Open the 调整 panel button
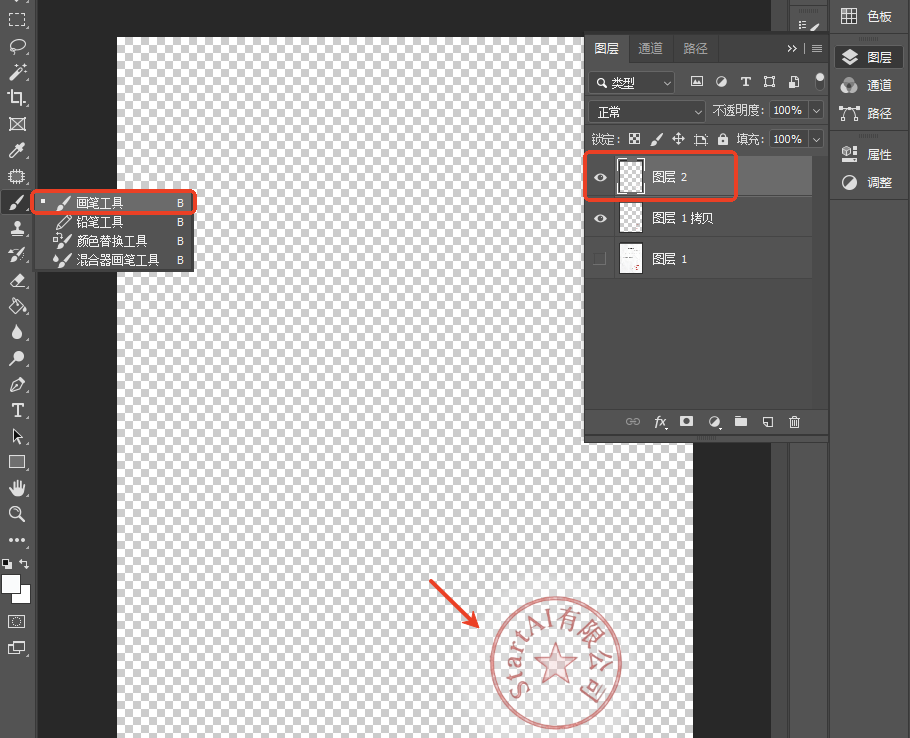The height and width of the screenshot is (738, 910). (869, 182)
